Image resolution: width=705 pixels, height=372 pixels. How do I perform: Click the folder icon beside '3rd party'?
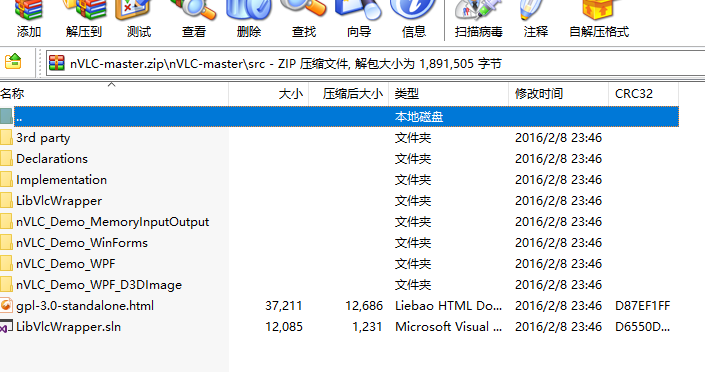[x=6, y=137]
